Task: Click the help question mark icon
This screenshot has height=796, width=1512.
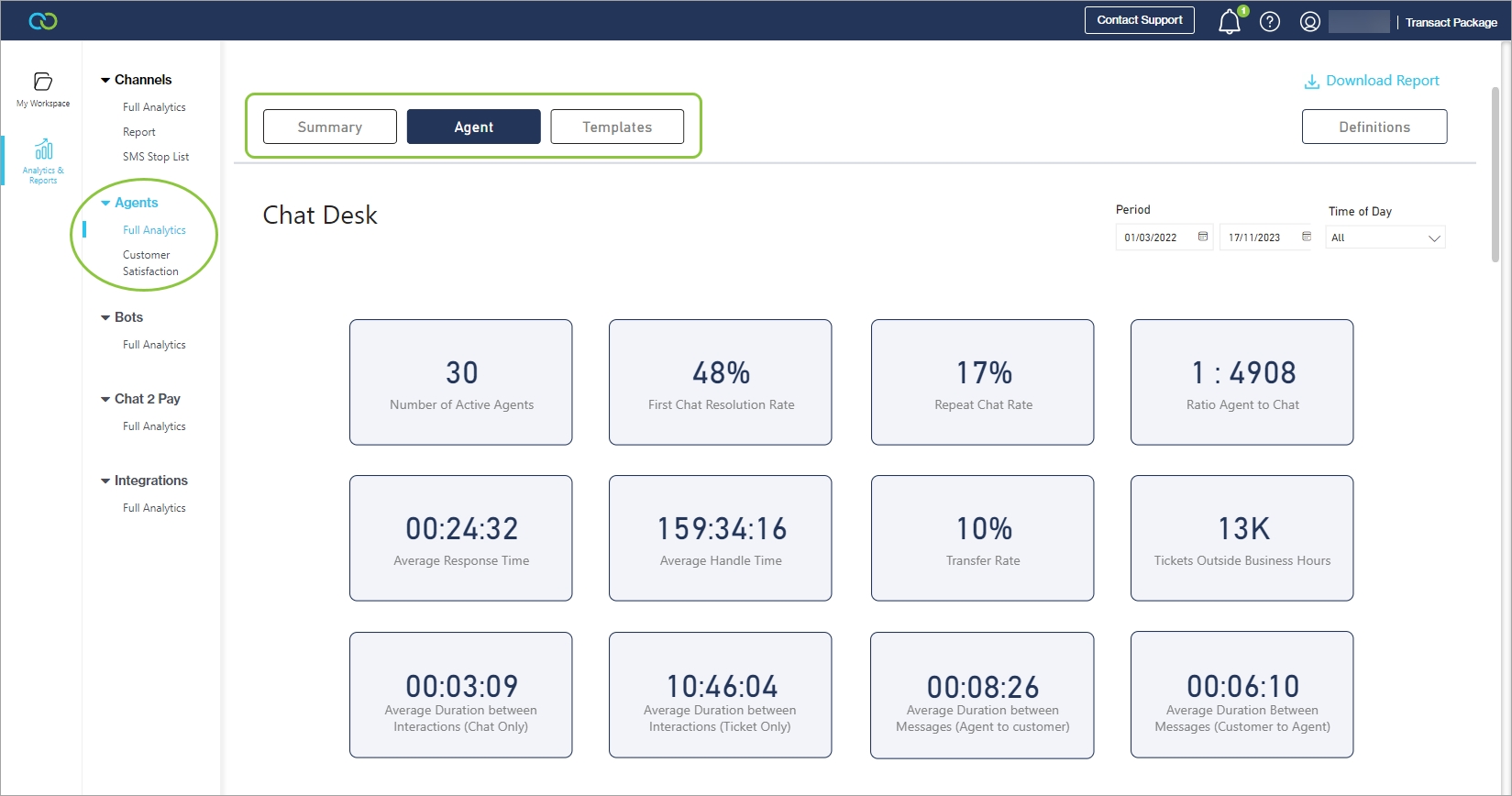Action: 1270,22
